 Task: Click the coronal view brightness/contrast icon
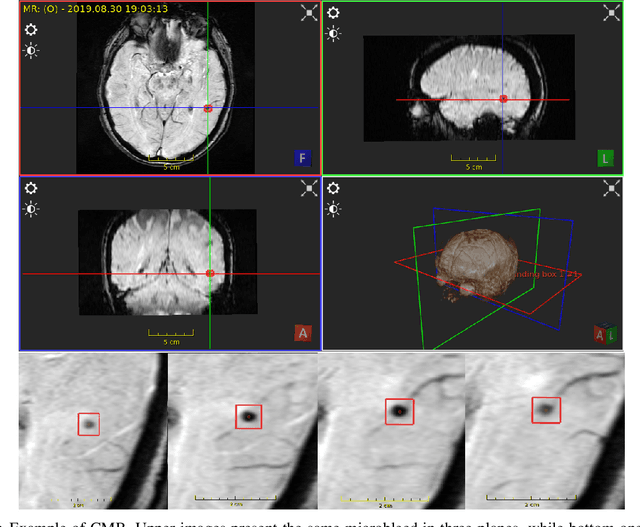(31, 209)
